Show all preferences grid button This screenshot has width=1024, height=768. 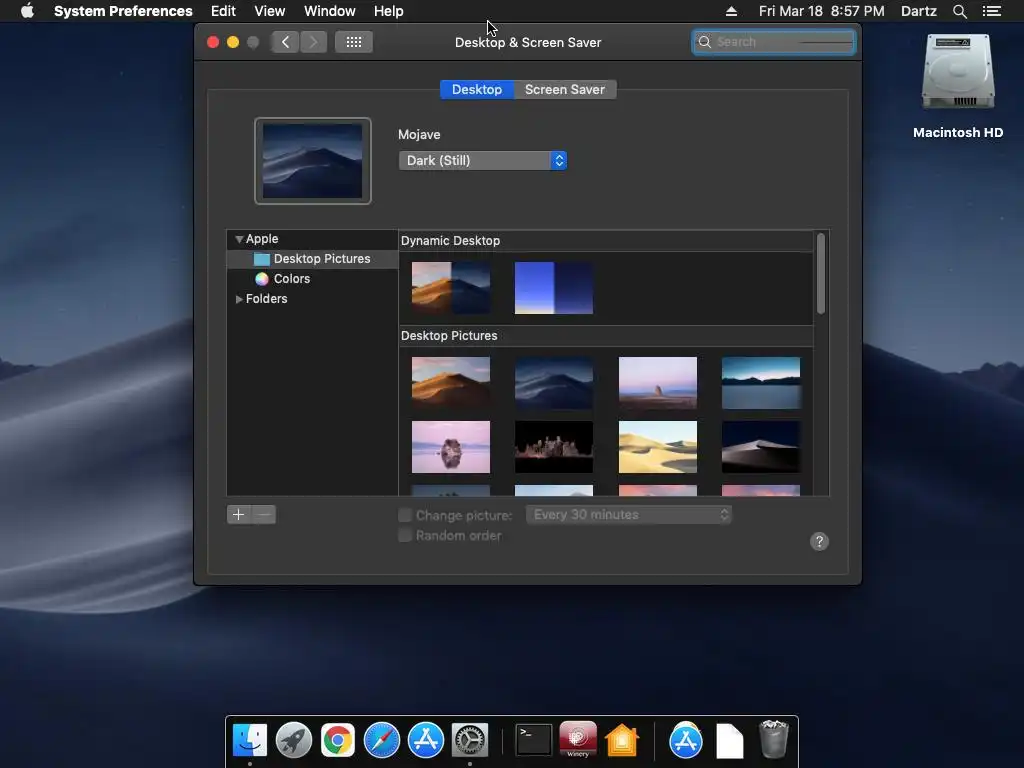click(354, 42)
